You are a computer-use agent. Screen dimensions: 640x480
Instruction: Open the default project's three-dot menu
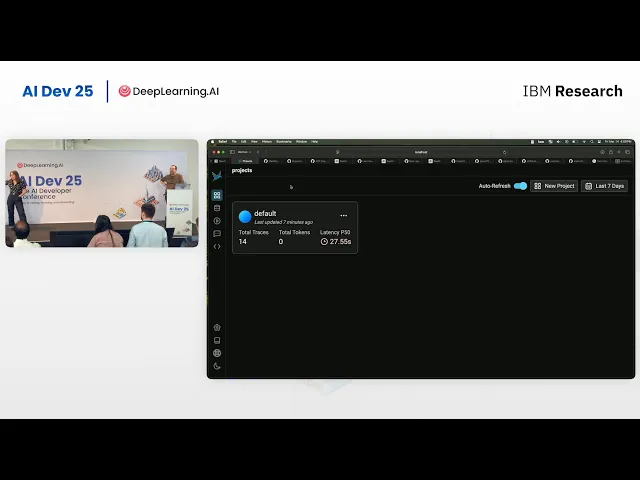pyautogui.click(x=344, y=215)
